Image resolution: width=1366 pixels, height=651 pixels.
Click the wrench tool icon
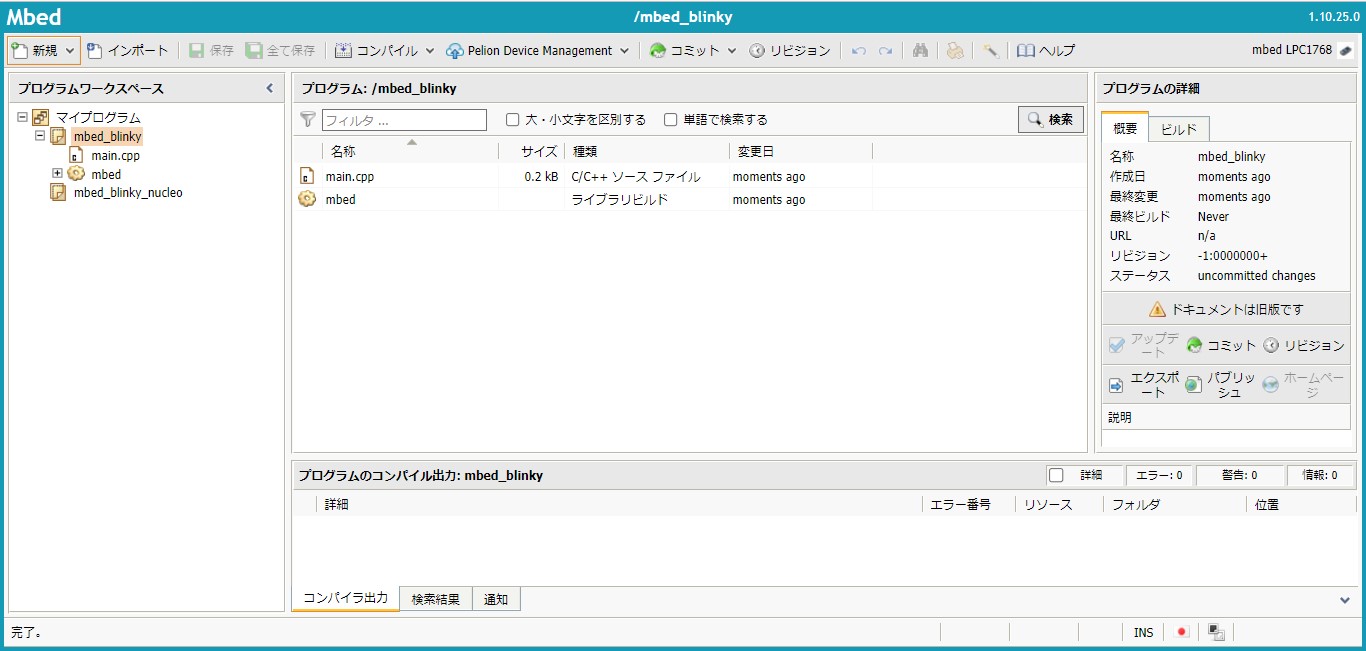click(x=990, y=50)
